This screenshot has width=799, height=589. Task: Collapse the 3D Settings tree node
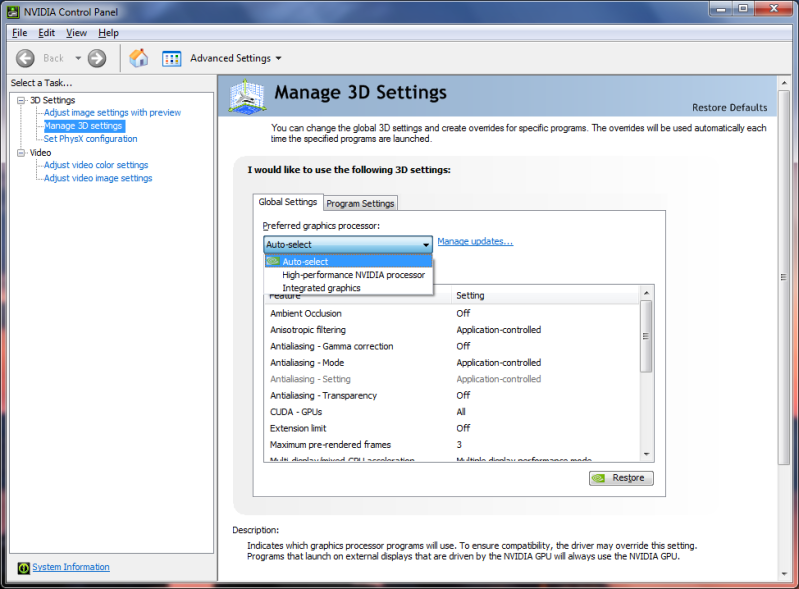pos(21,100)
